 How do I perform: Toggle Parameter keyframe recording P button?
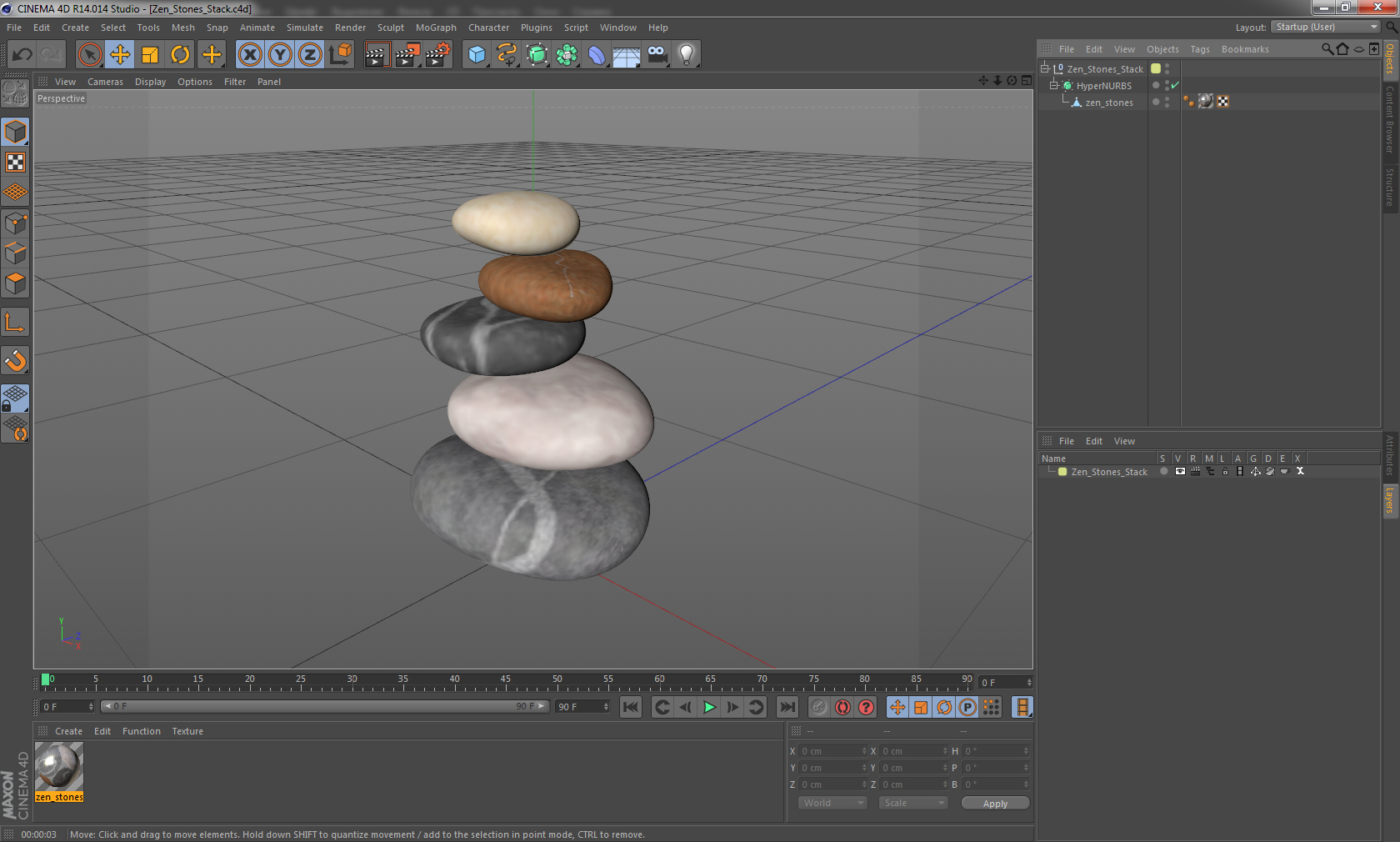(967, 707)
